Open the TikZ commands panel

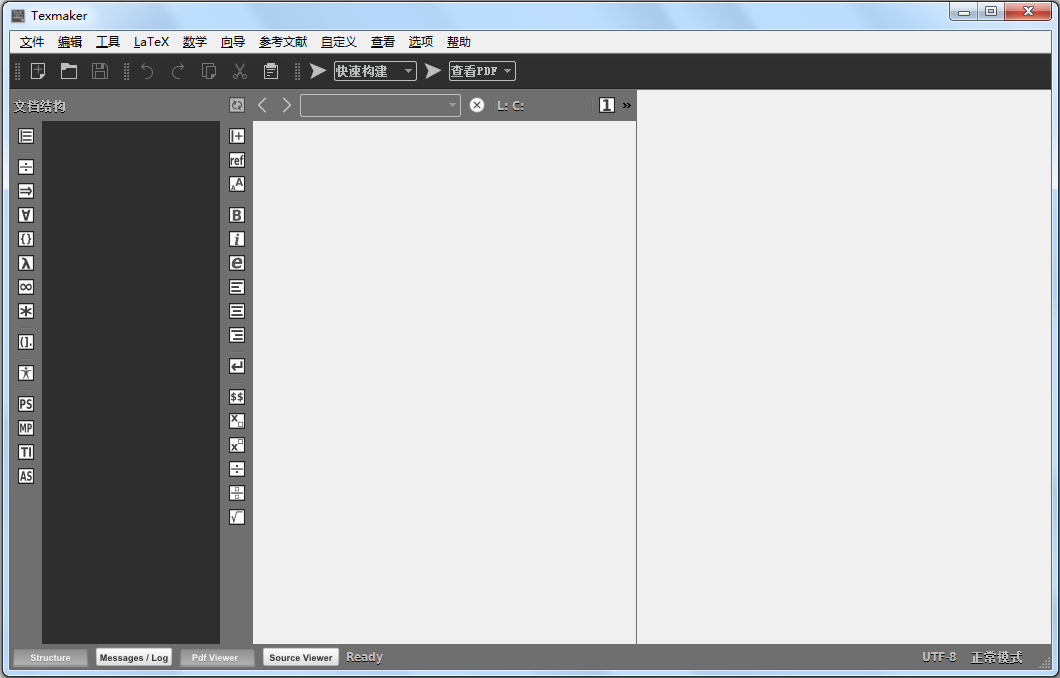pyautogui.click(x=25, y=451)
